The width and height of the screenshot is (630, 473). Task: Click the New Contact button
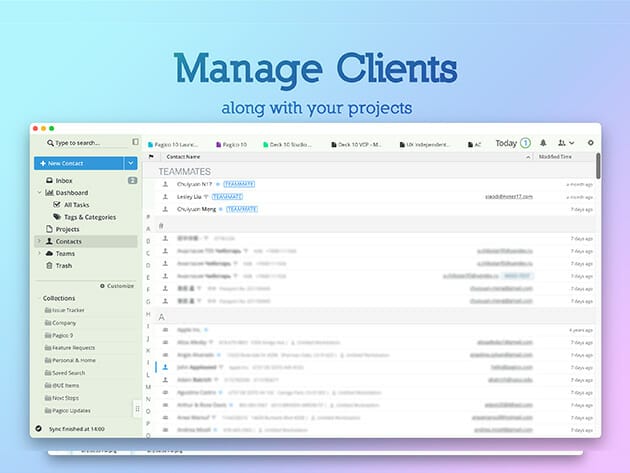(x=78, y=163)
